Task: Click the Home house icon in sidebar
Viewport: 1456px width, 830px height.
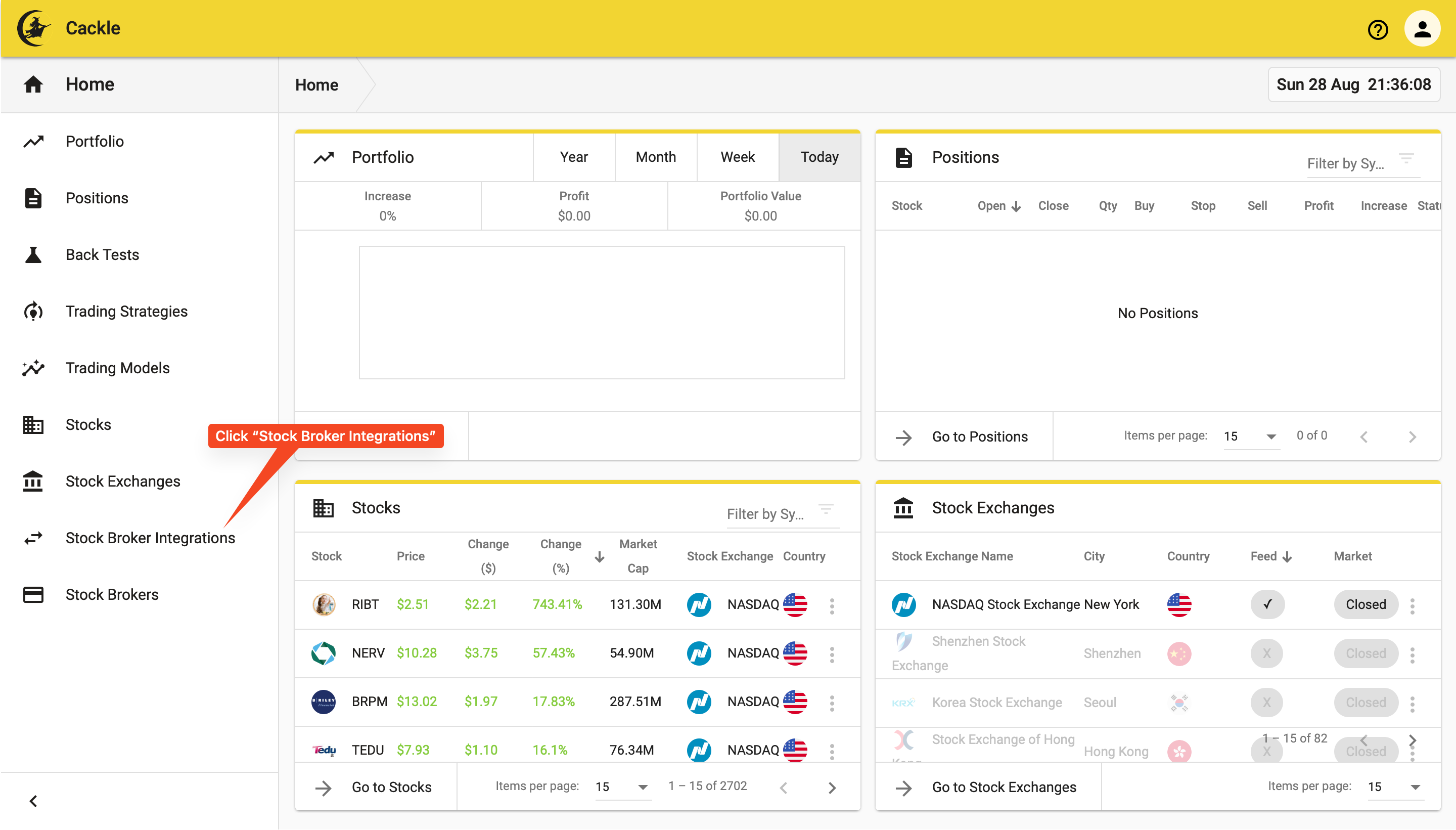Action: coord(33,84)
